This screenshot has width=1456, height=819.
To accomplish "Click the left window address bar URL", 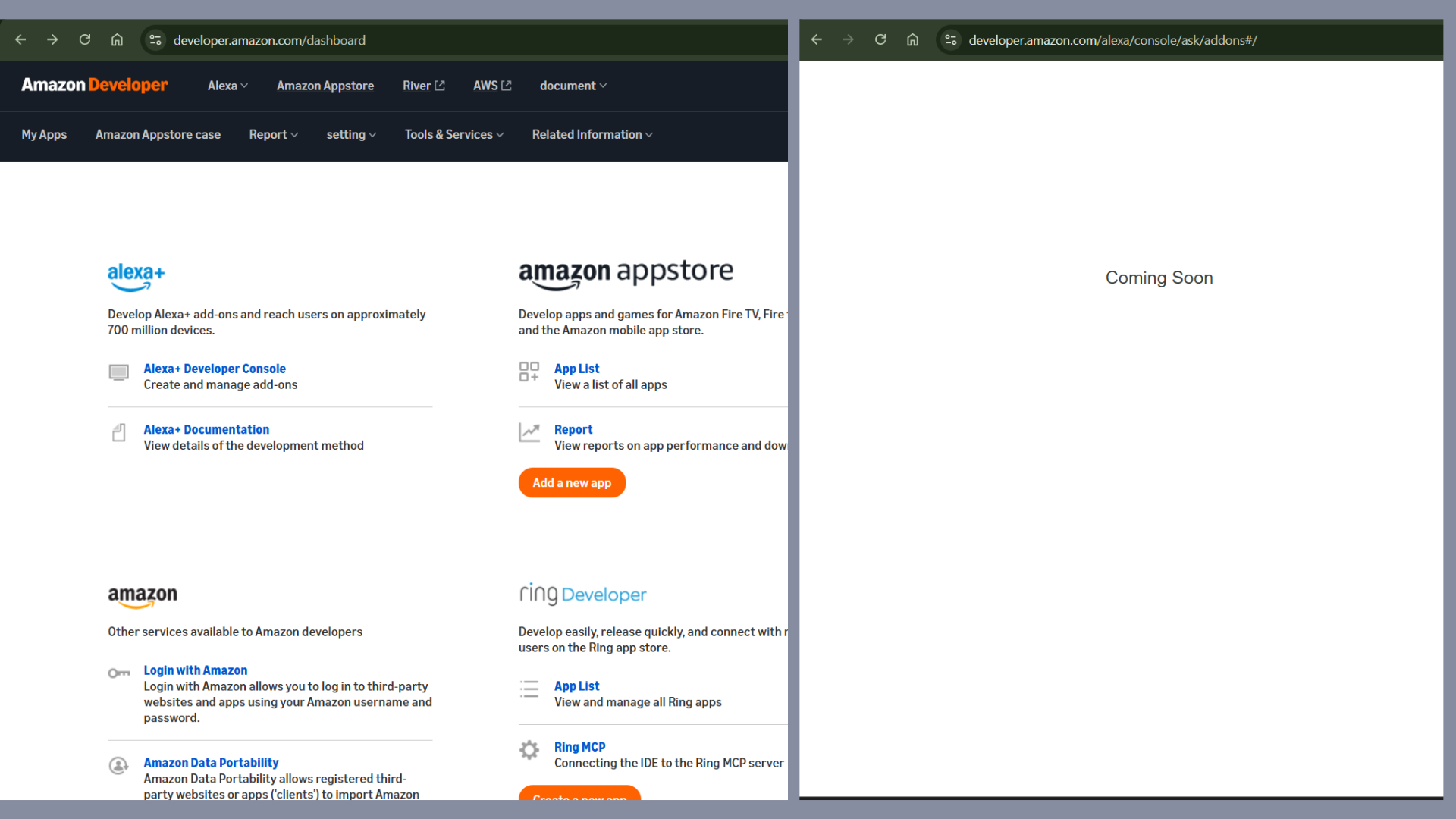I will point(269,40).
